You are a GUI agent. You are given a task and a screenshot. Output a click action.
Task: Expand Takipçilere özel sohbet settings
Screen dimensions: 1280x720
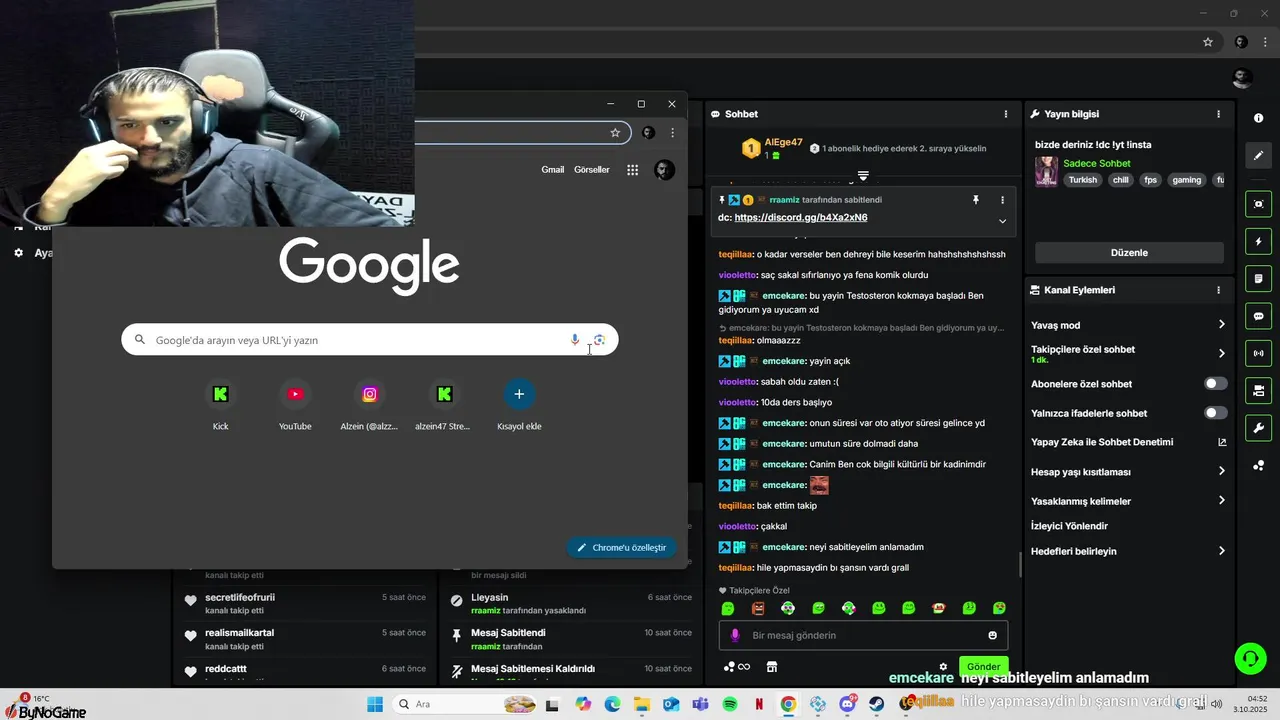coord(1221,353)
